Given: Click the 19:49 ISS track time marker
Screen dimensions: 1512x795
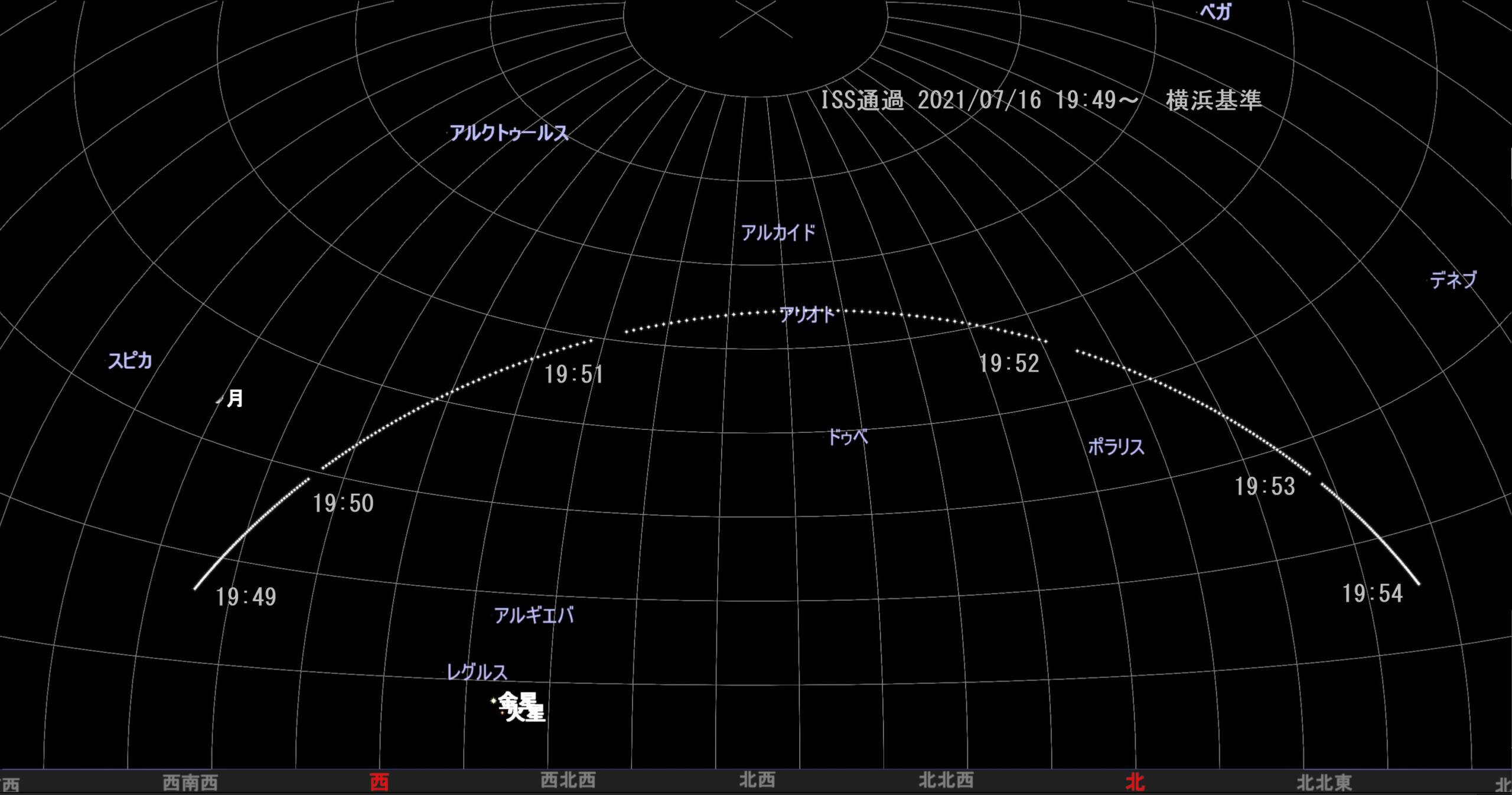Looking at the screenshot, I should coord(246,597).
